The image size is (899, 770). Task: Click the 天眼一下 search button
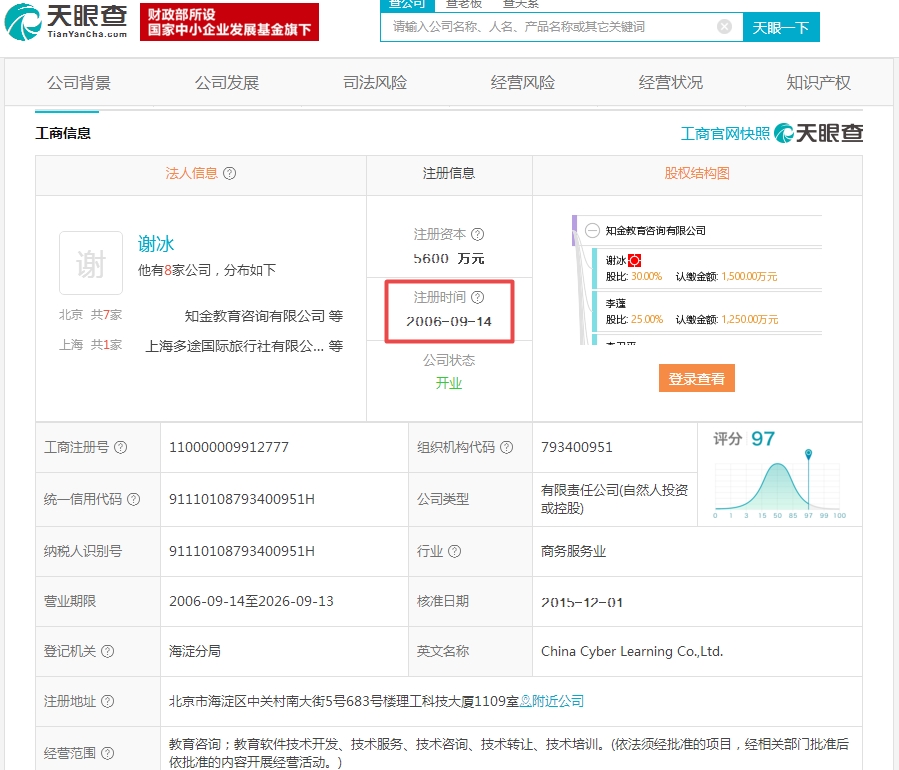click(x=781, y=27)
